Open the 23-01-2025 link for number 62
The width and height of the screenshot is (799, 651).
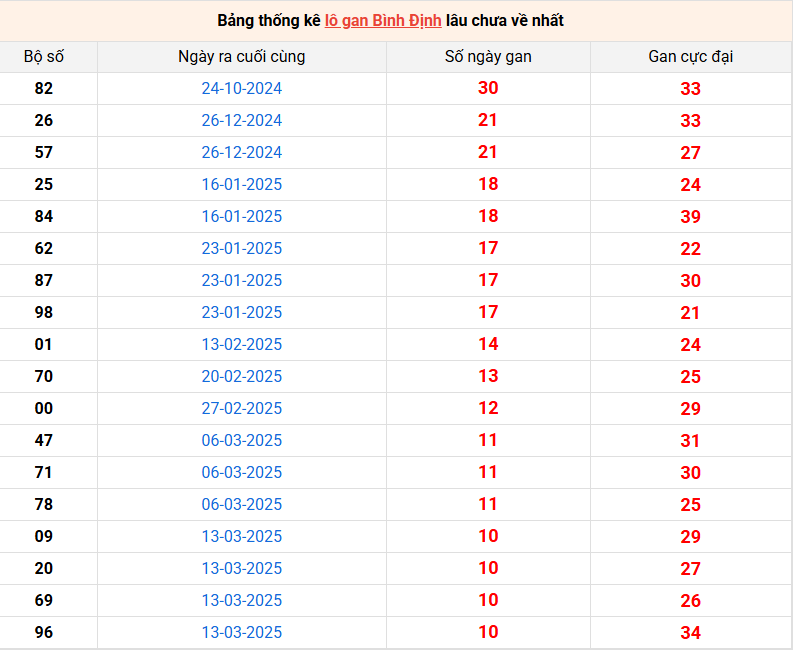[242, 249]
